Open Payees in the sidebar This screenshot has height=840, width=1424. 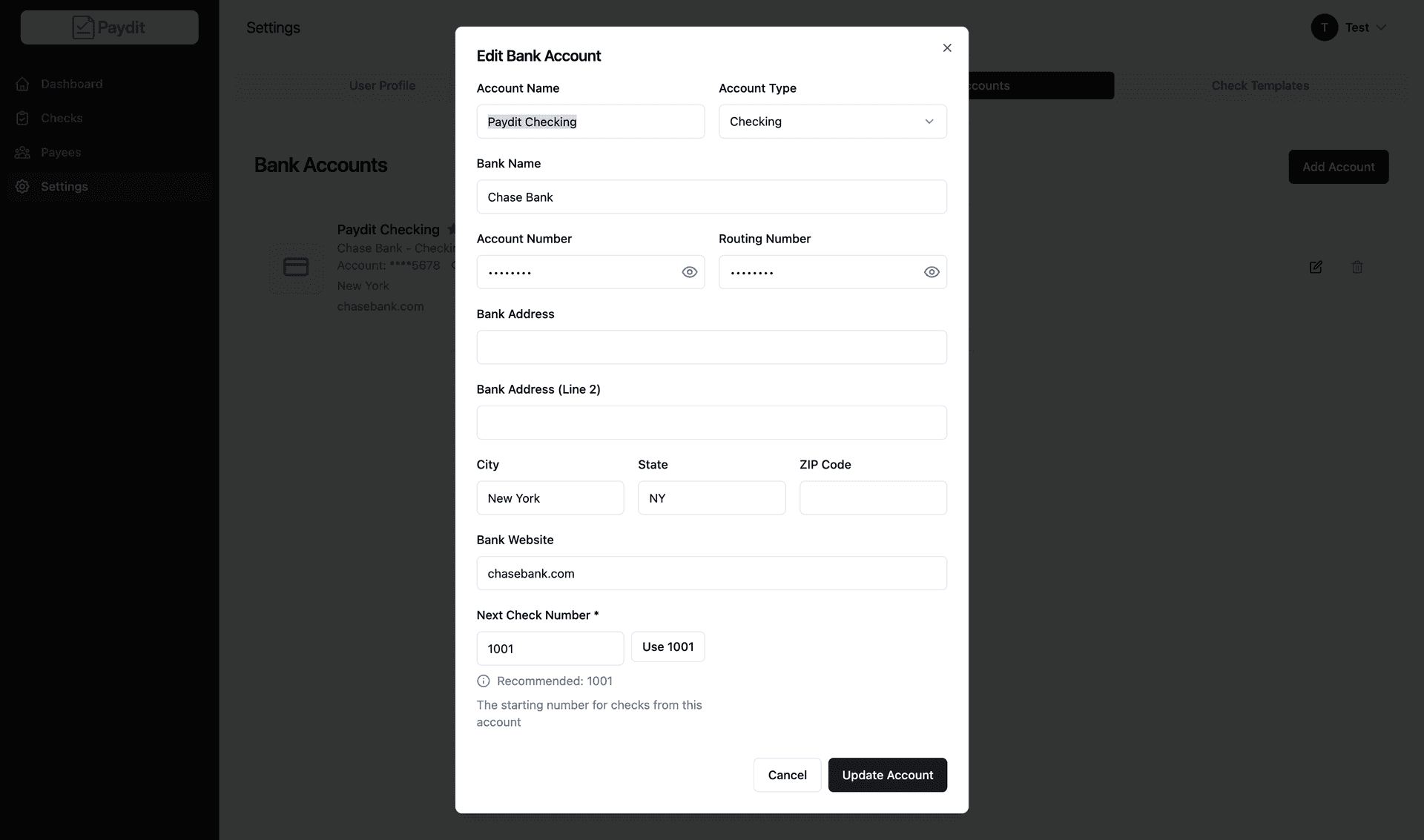tap(109, 153)
